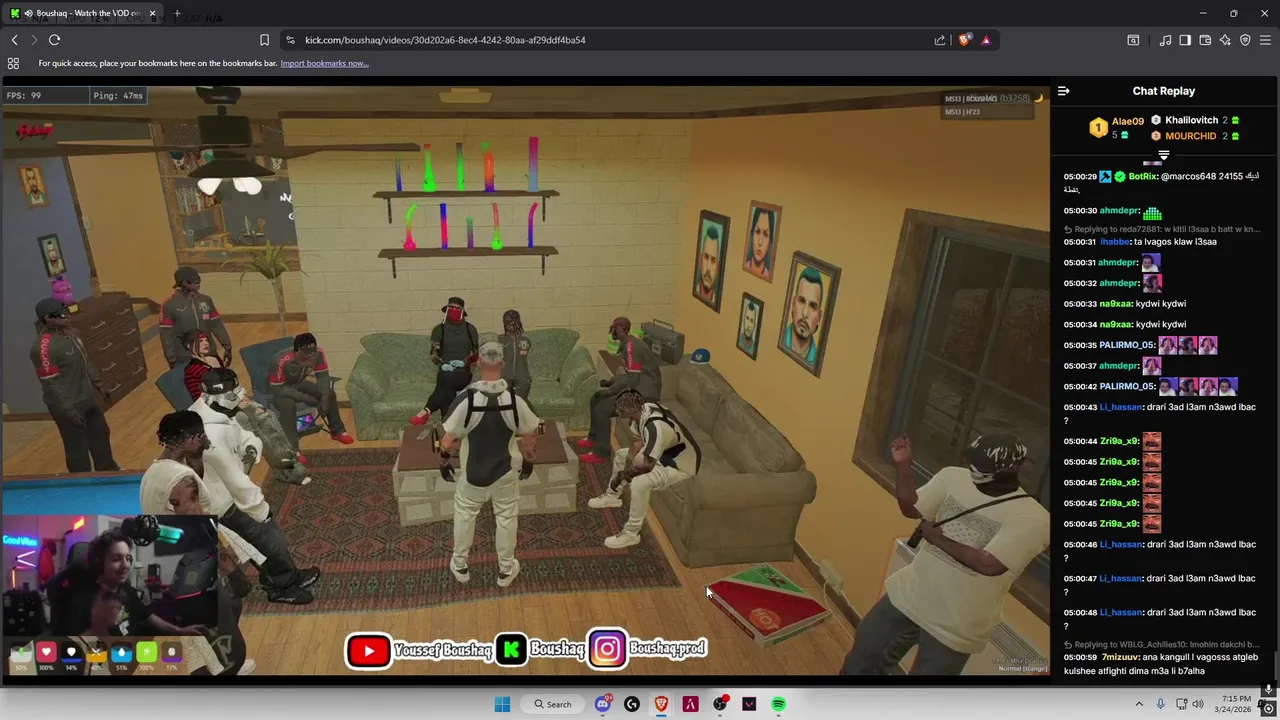Click the Chat Replay heading
The image size is (1280, 720).
[x=1163, y=91]
